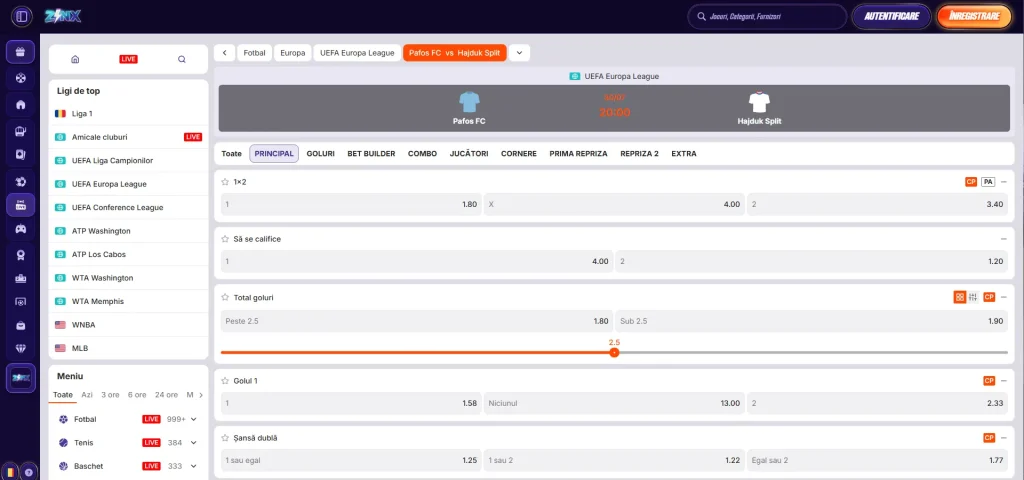Image resolution: width=1024 pixels, height=480 pixels.
Task: Select the EXTRA tab
Action: 684,154
